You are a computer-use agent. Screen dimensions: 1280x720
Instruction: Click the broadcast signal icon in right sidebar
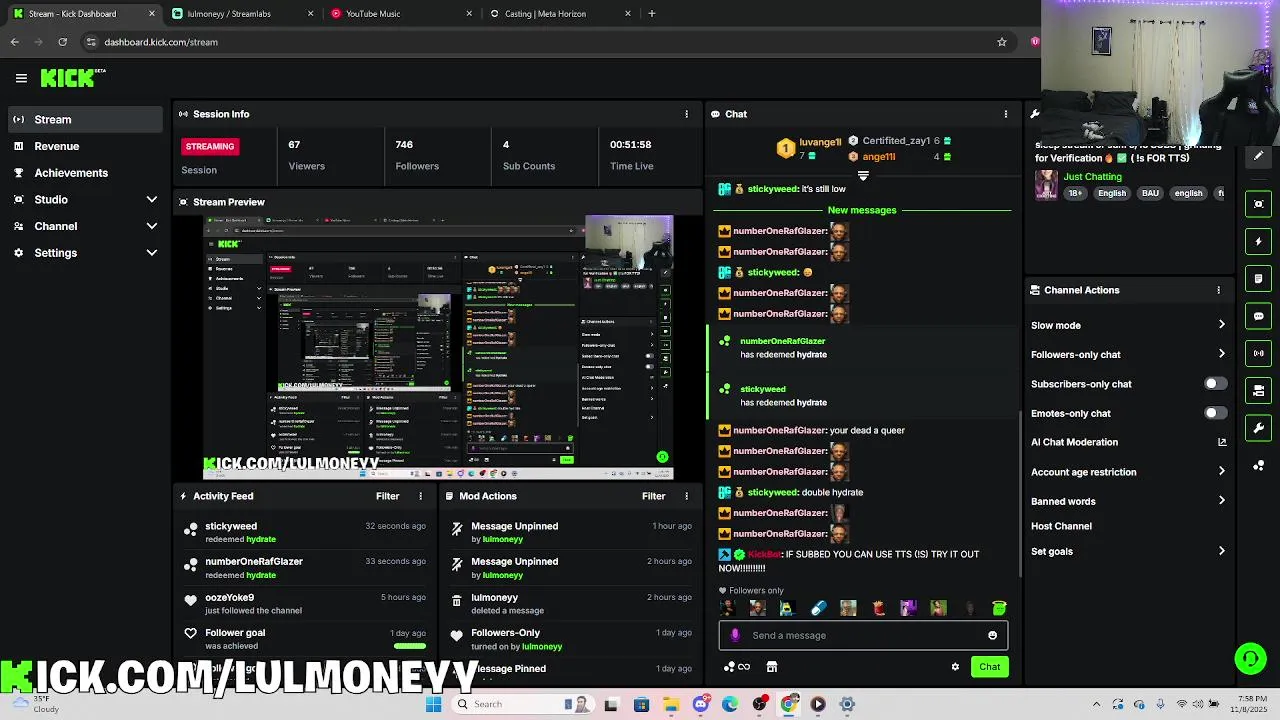click(x=1258, y=353)
